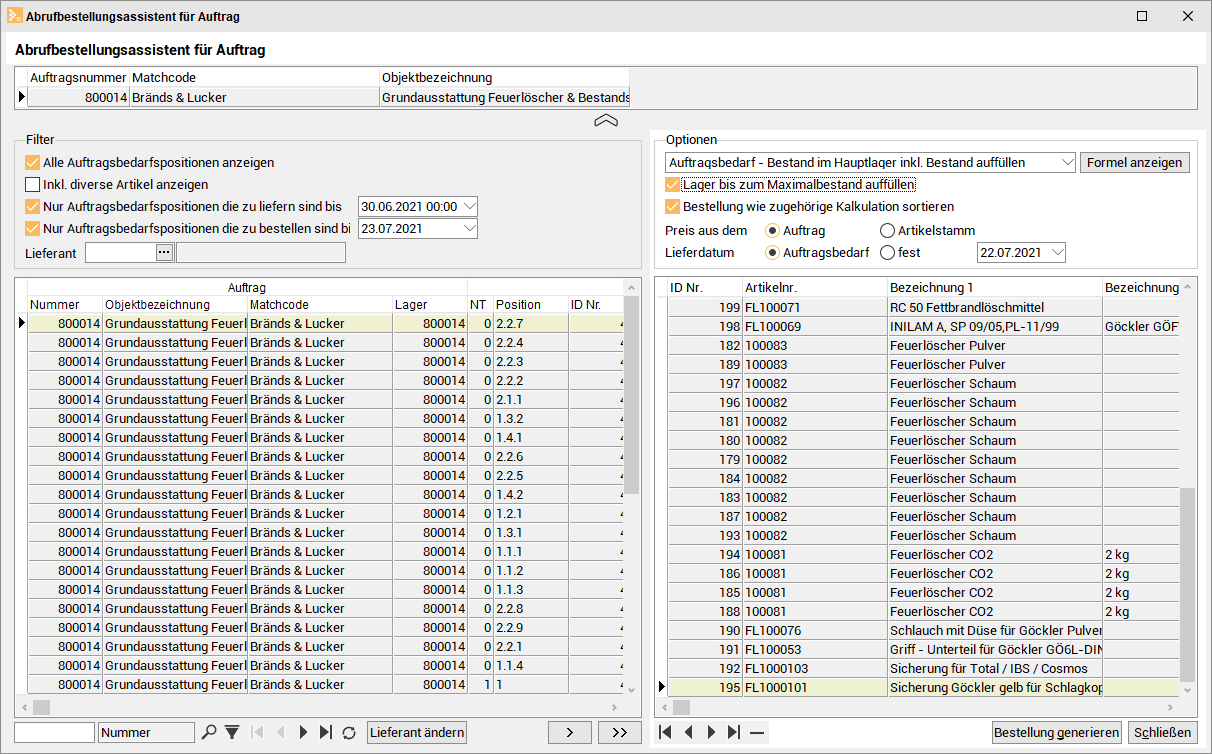Viewport: 1212px width, 754px height.
Task: Click left grid 'Lager' column header
Action: coord(429,304)
